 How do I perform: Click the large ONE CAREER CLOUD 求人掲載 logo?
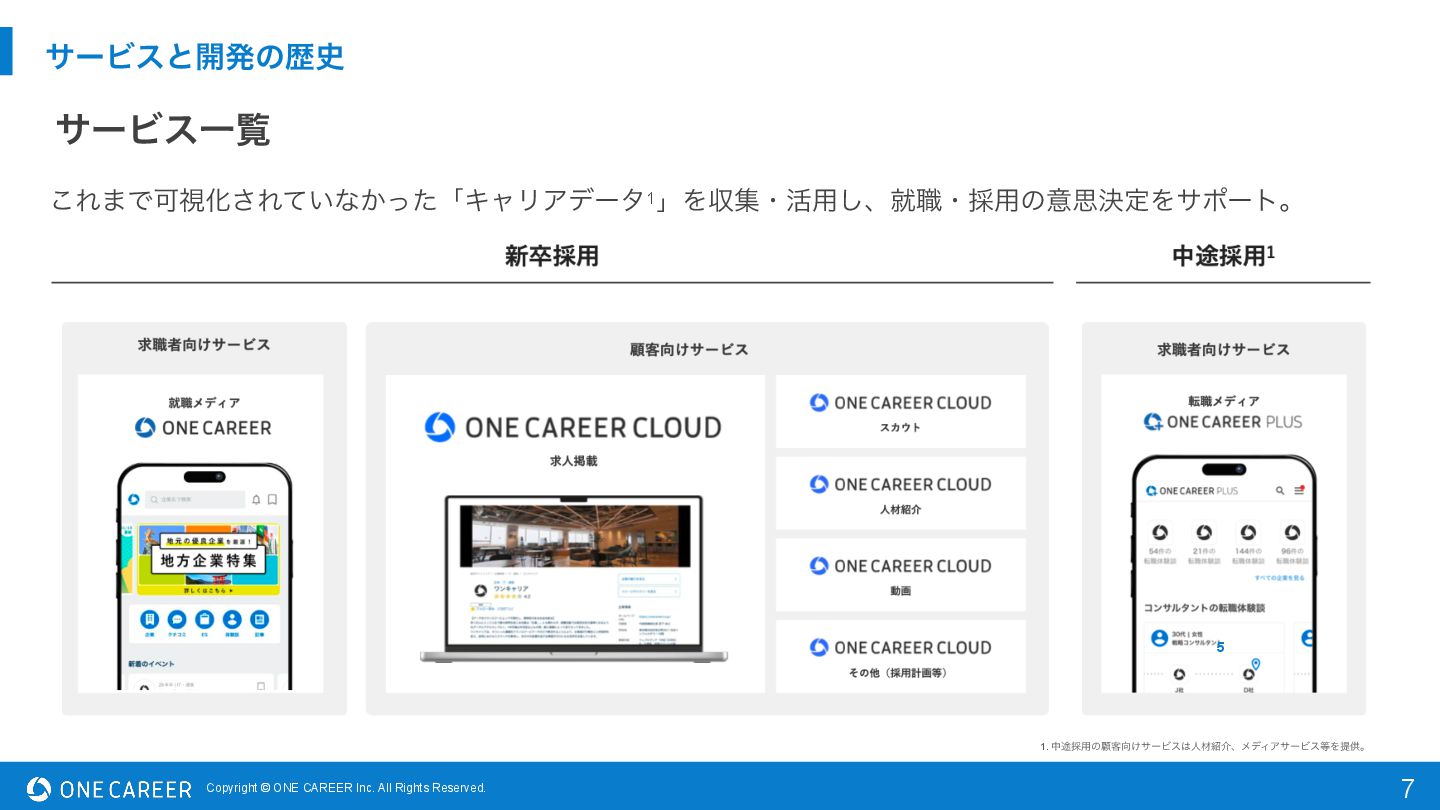pyautogui.click(x=573, y=427)
